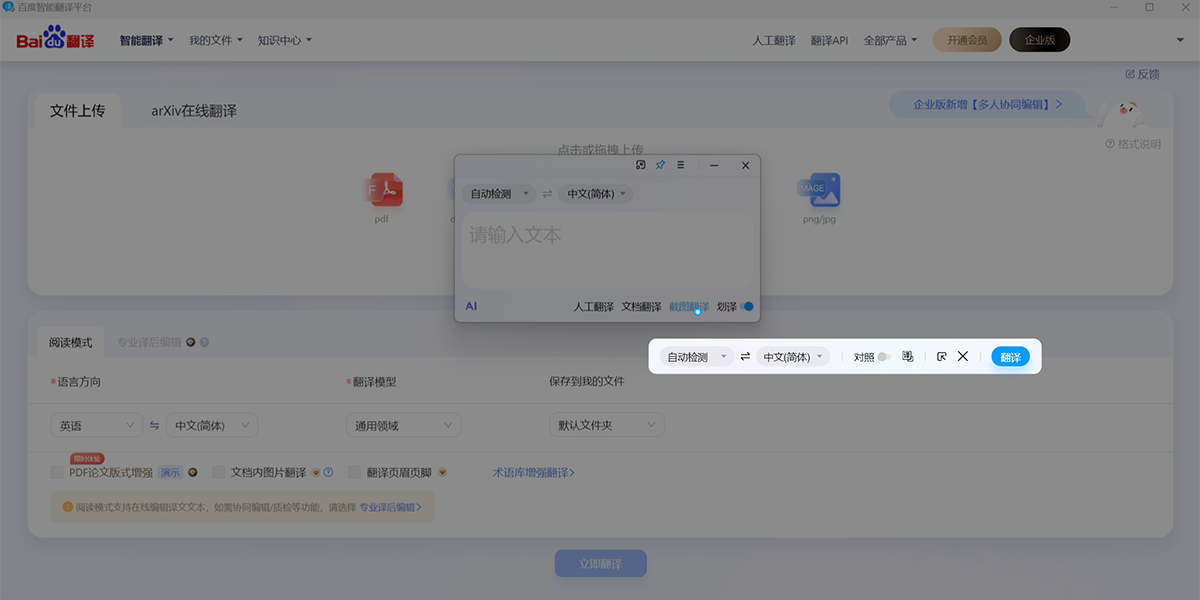This screenshot has width=1200, height=600.
Task: Click the VIP badge after 翻译页眉页脚
Action: (442, 472)
